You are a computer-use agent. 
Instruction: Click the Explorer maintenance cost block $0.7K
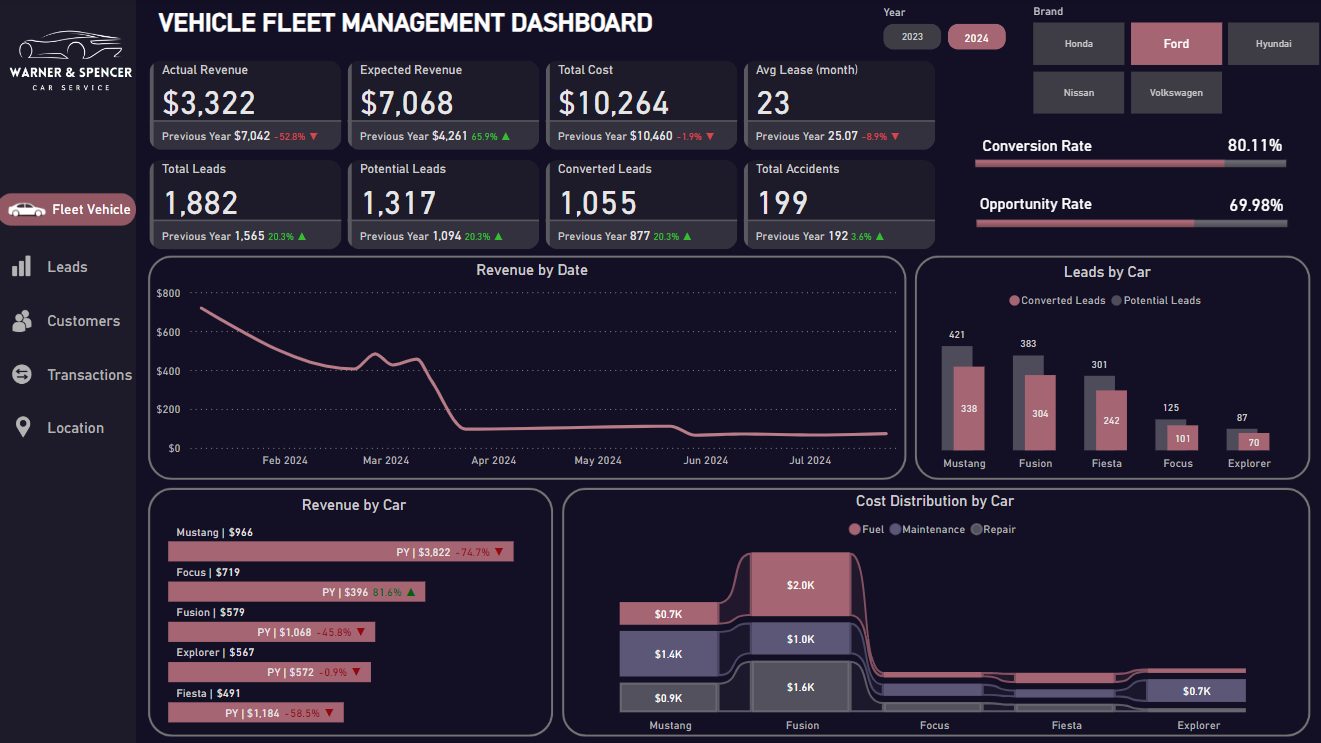click(1196, 690)
